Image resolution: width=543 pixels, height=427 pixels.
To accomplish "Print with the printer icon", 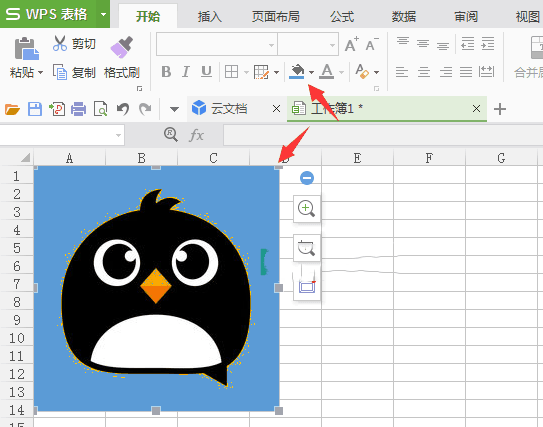I will pyautogui.click(x=79, y=109).
